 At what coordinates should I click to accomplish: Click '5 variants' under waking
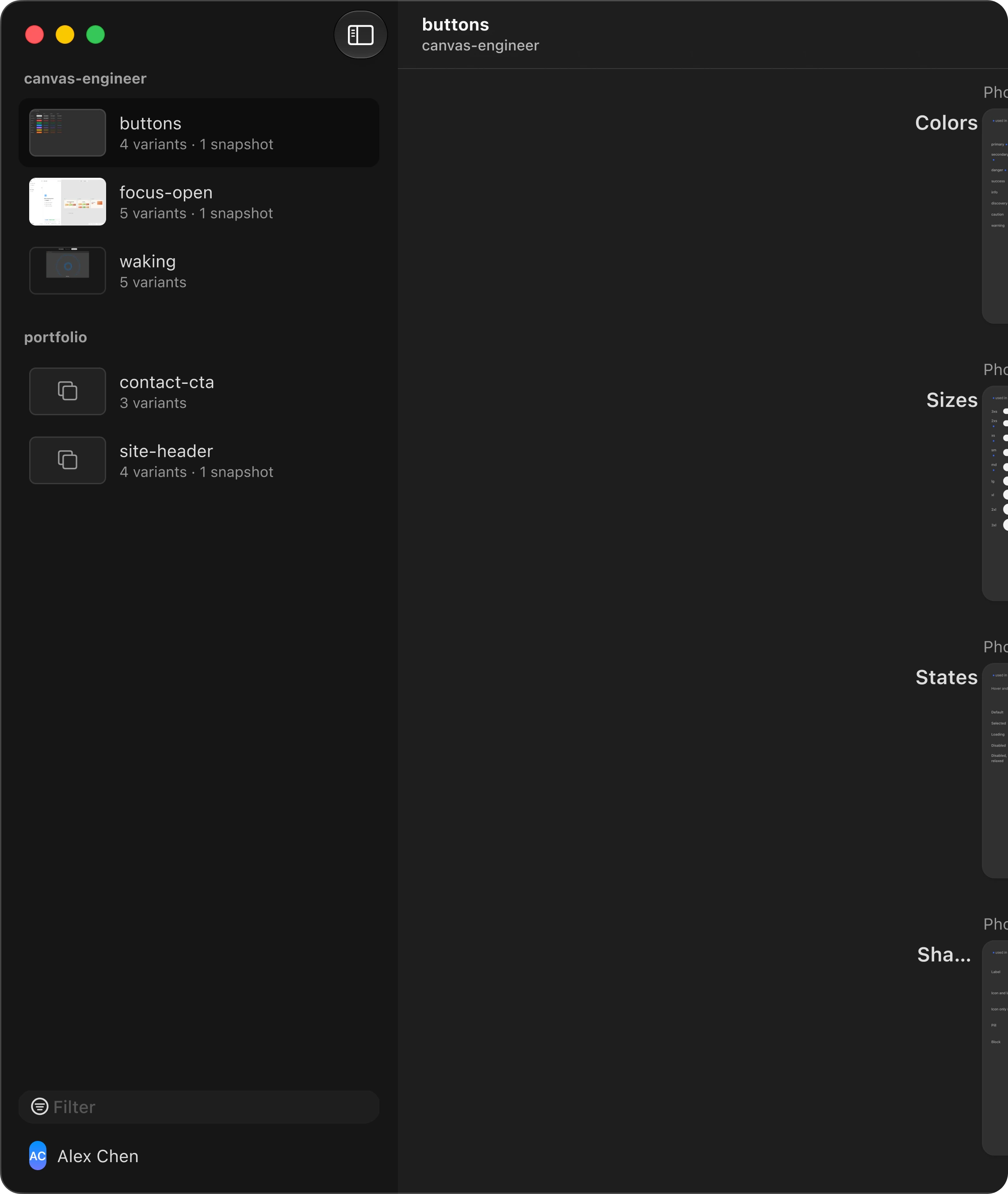(153, 283)
